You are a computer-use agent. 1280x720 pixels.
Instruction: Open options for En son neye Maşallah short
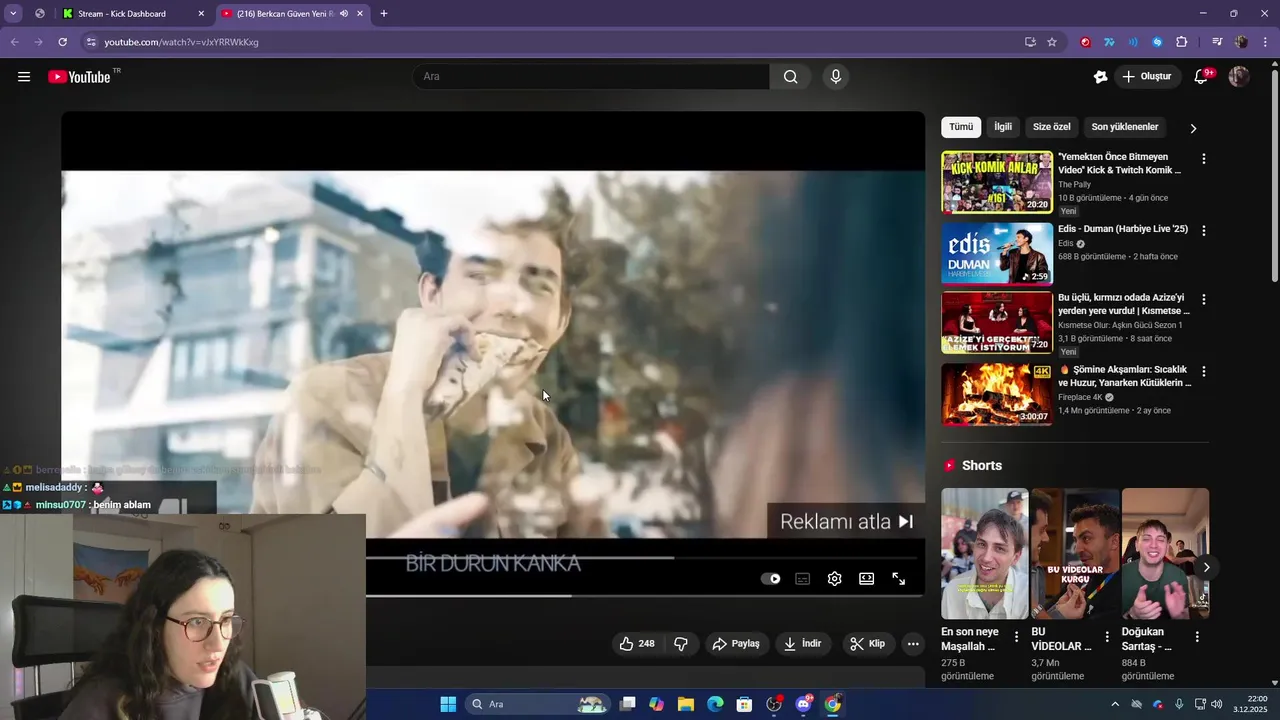tap(1017, 637)
